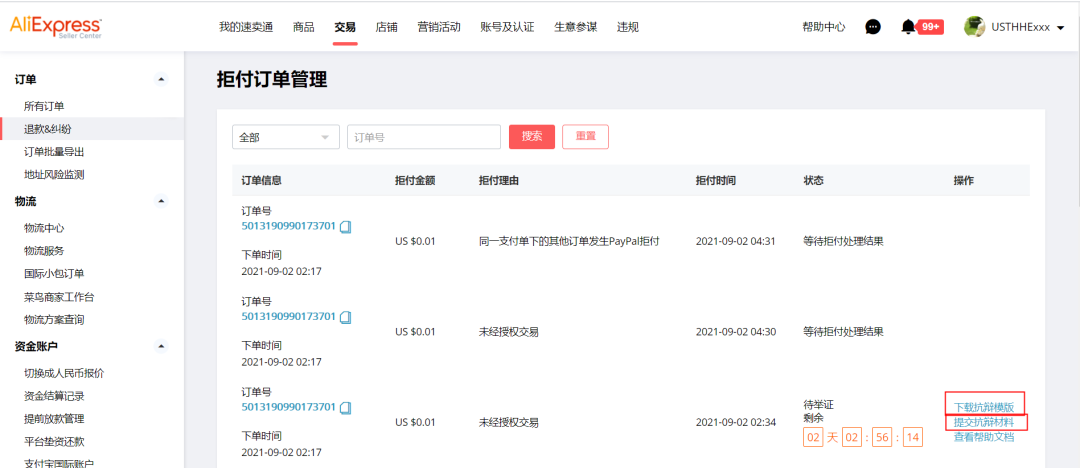Open the chat message bubble icon

click(873, 27)
